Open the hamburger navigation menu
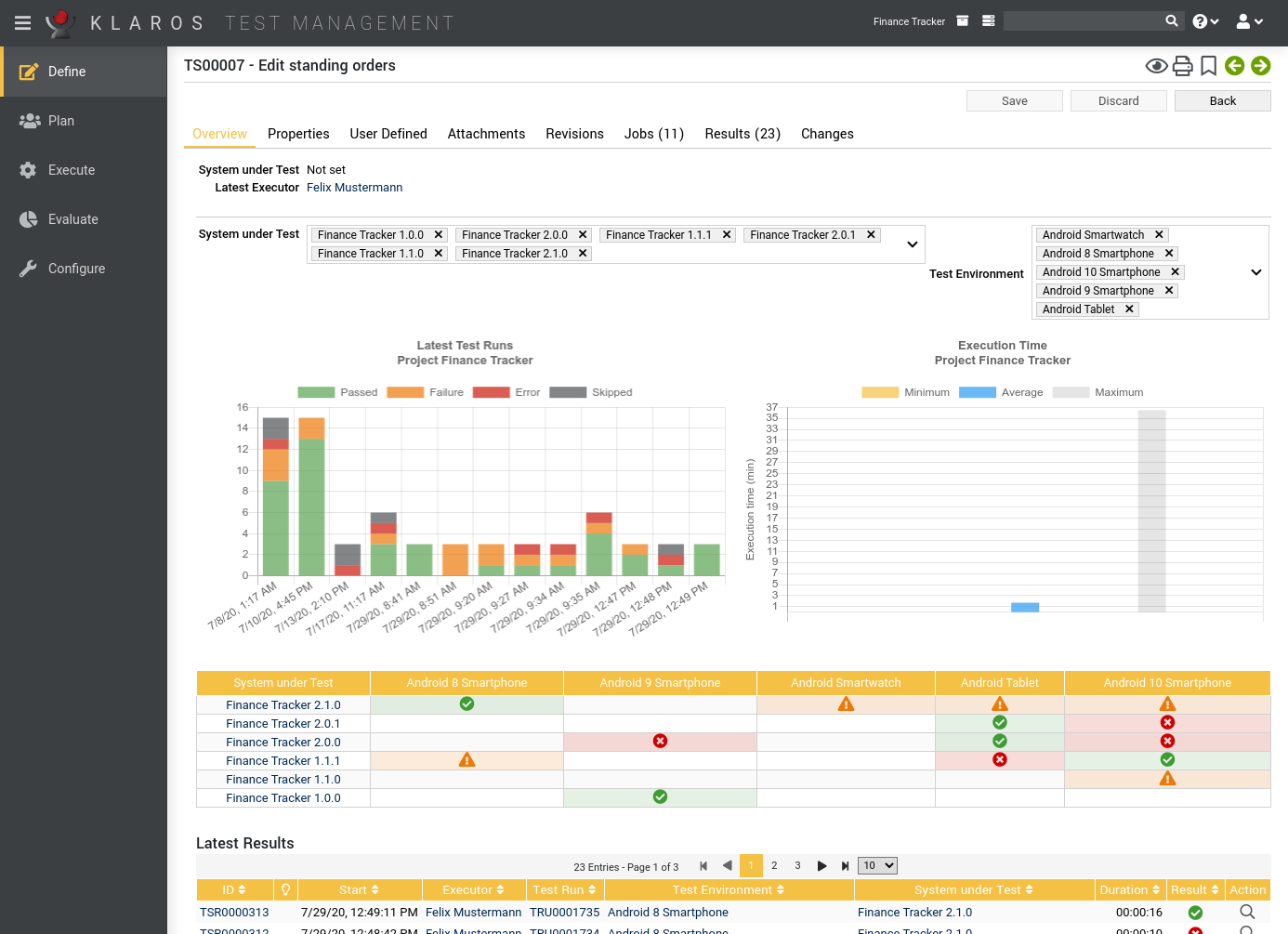 [x=23, y=22]
